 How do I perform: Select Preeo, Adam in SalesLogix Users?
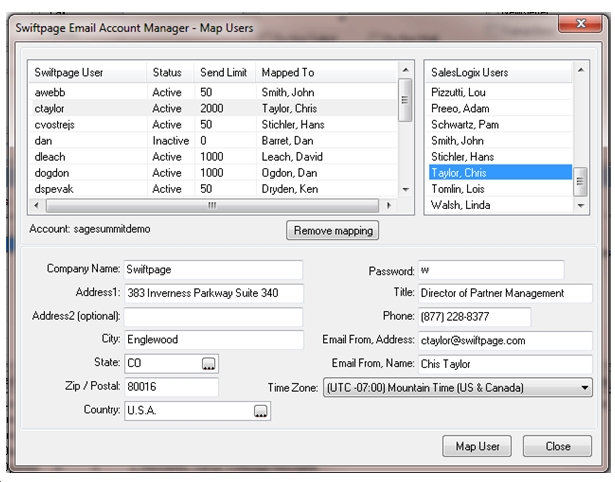[x=499, y=109]
